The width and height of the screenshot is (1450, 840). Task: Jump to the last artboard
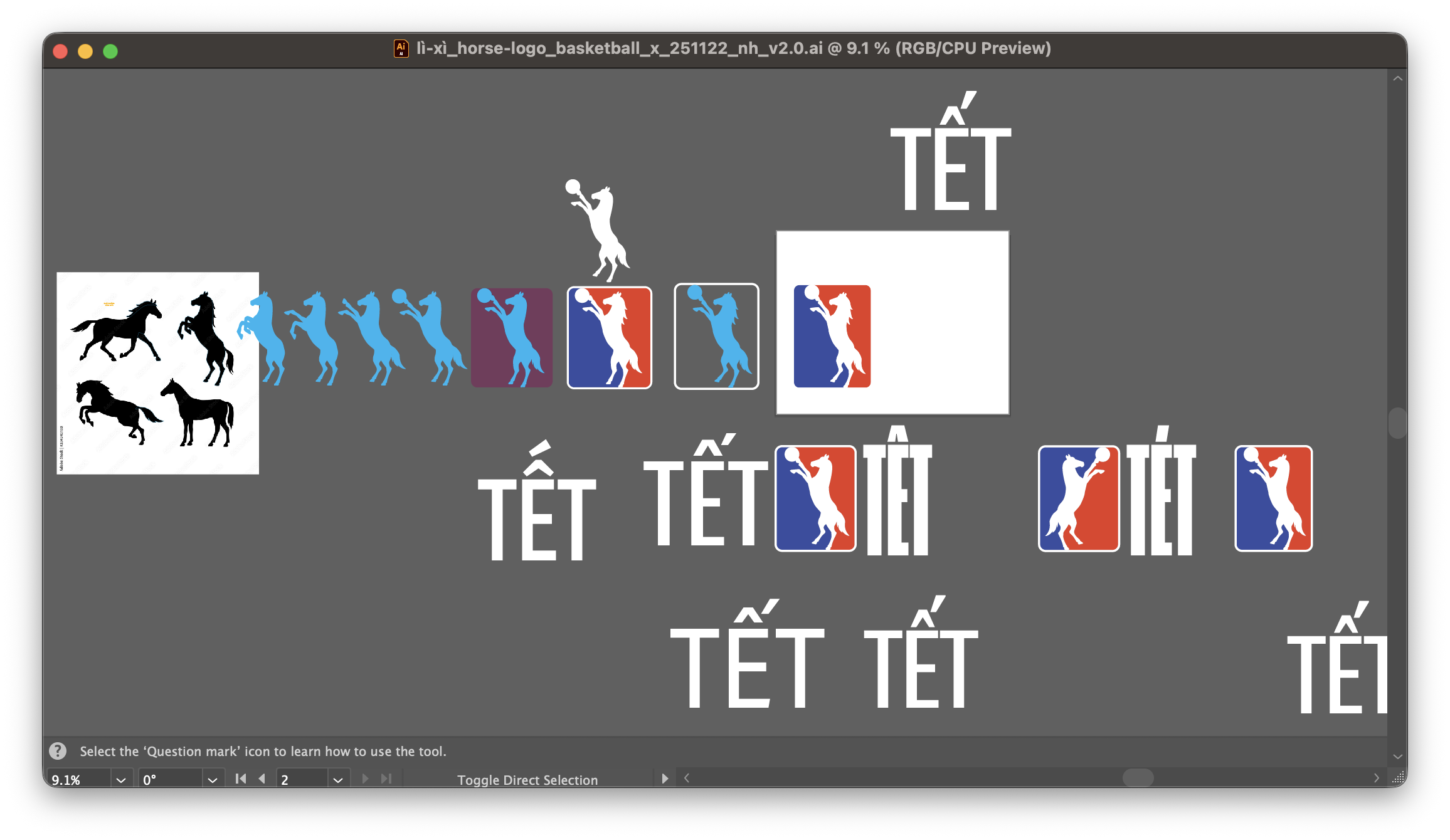click(386, 779)
